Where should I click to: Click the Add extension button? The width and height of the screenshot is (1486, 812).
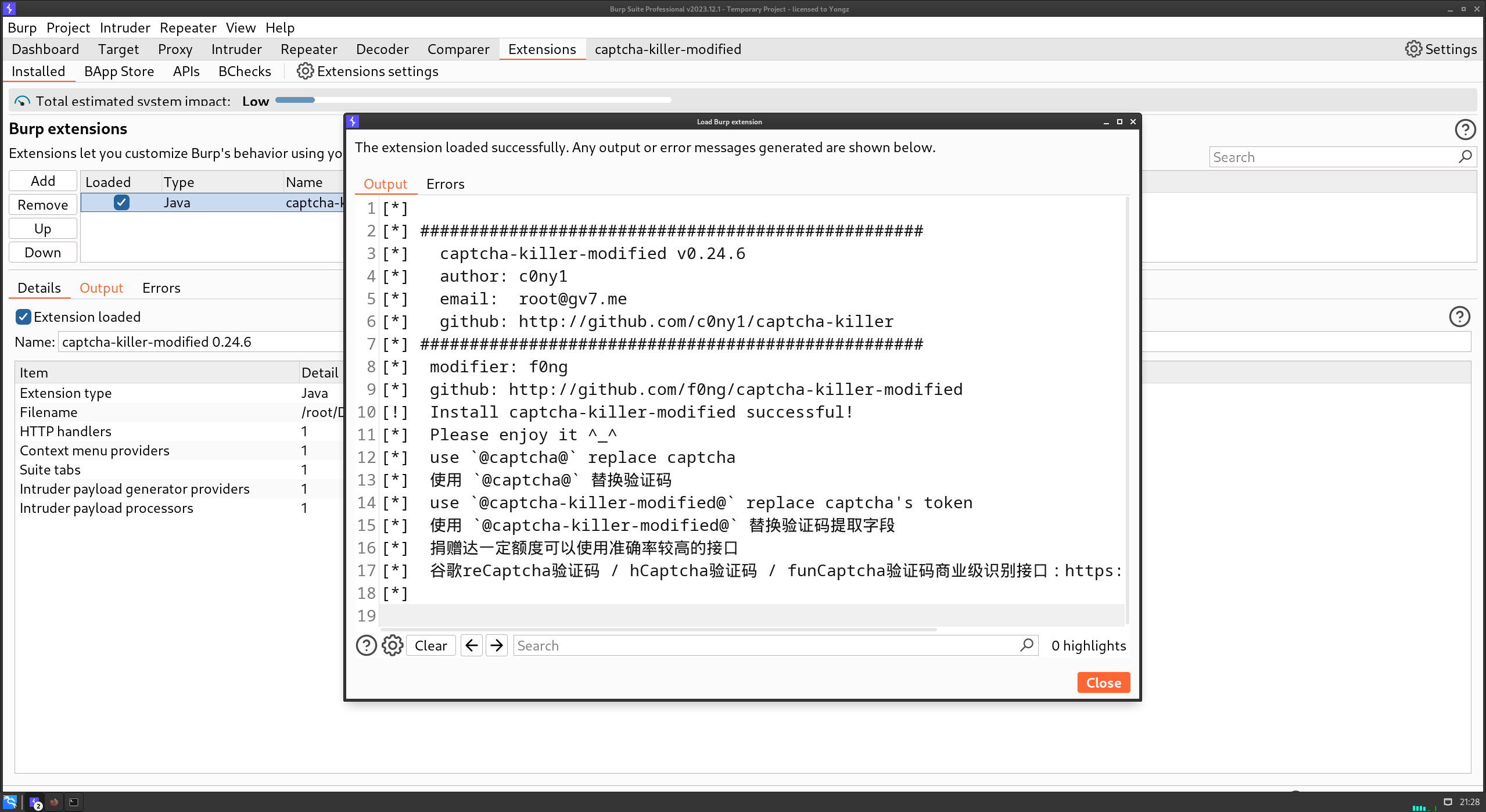pos(43,181)
